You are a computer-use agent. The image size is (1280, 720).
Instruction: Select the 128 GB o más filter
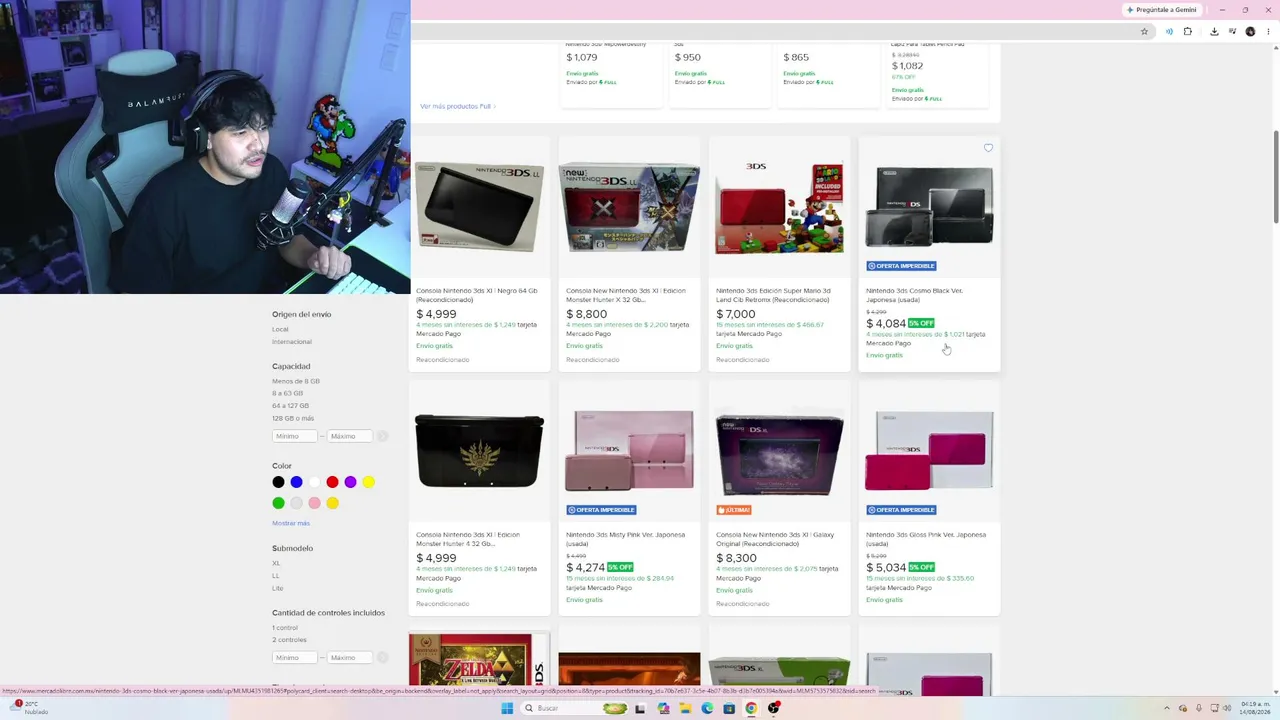coord(293,418)
